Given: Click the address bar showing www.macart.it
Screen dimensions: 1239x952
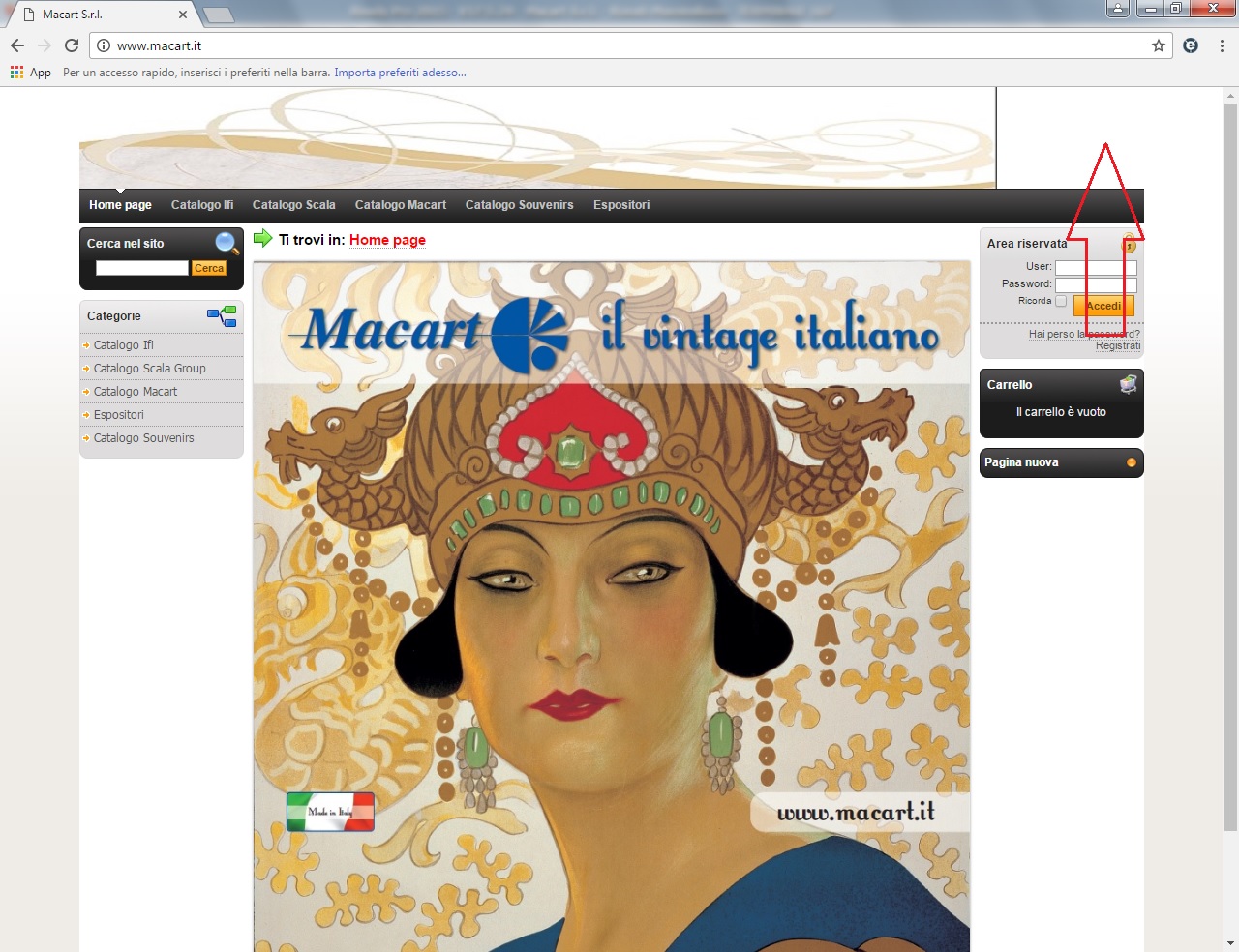Looking at the screenshot, I should click(x=629, y=45).
